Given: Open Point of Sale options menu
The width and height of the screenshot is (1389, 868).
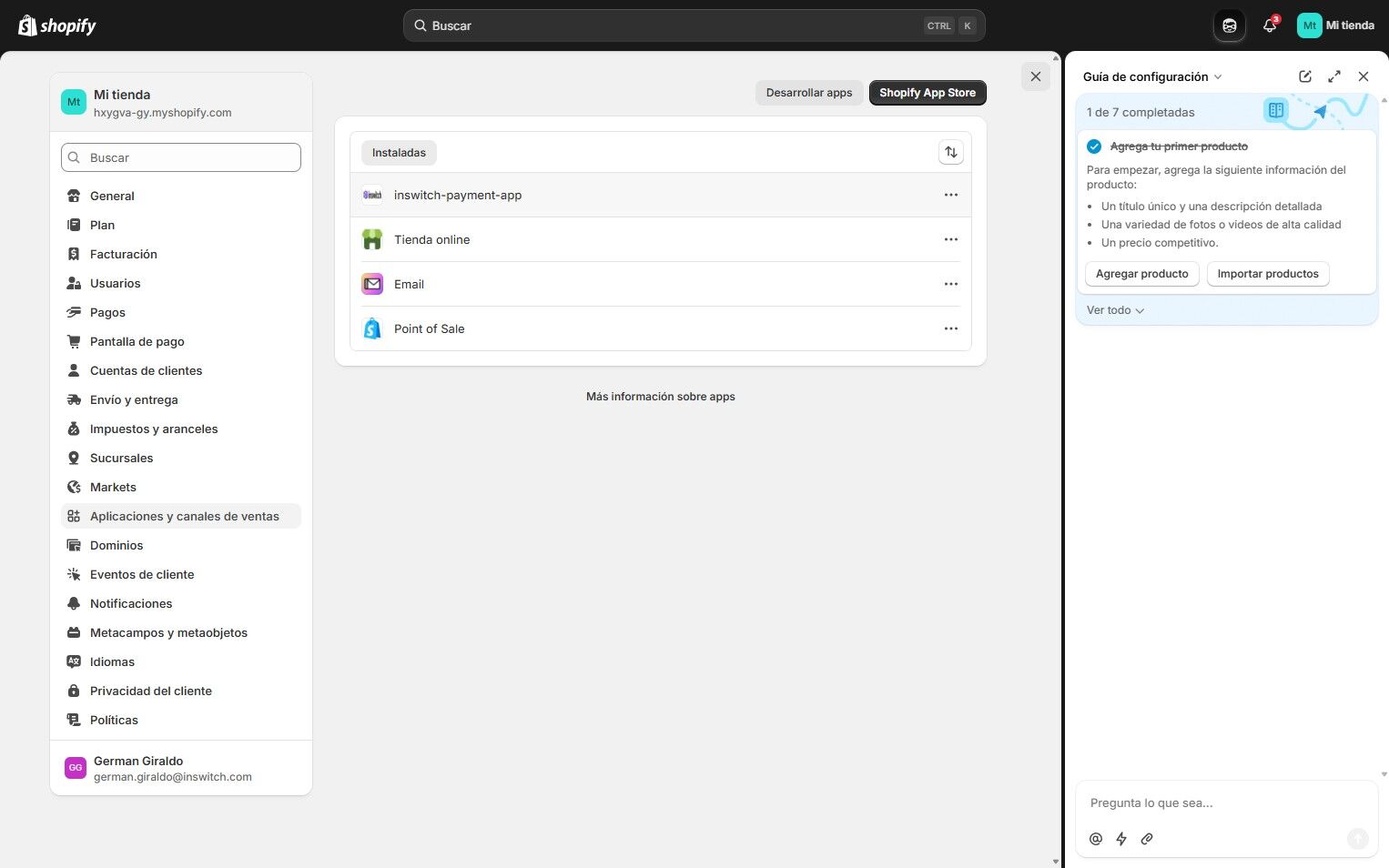Looking at the screenshot, I should pos(951,328).
